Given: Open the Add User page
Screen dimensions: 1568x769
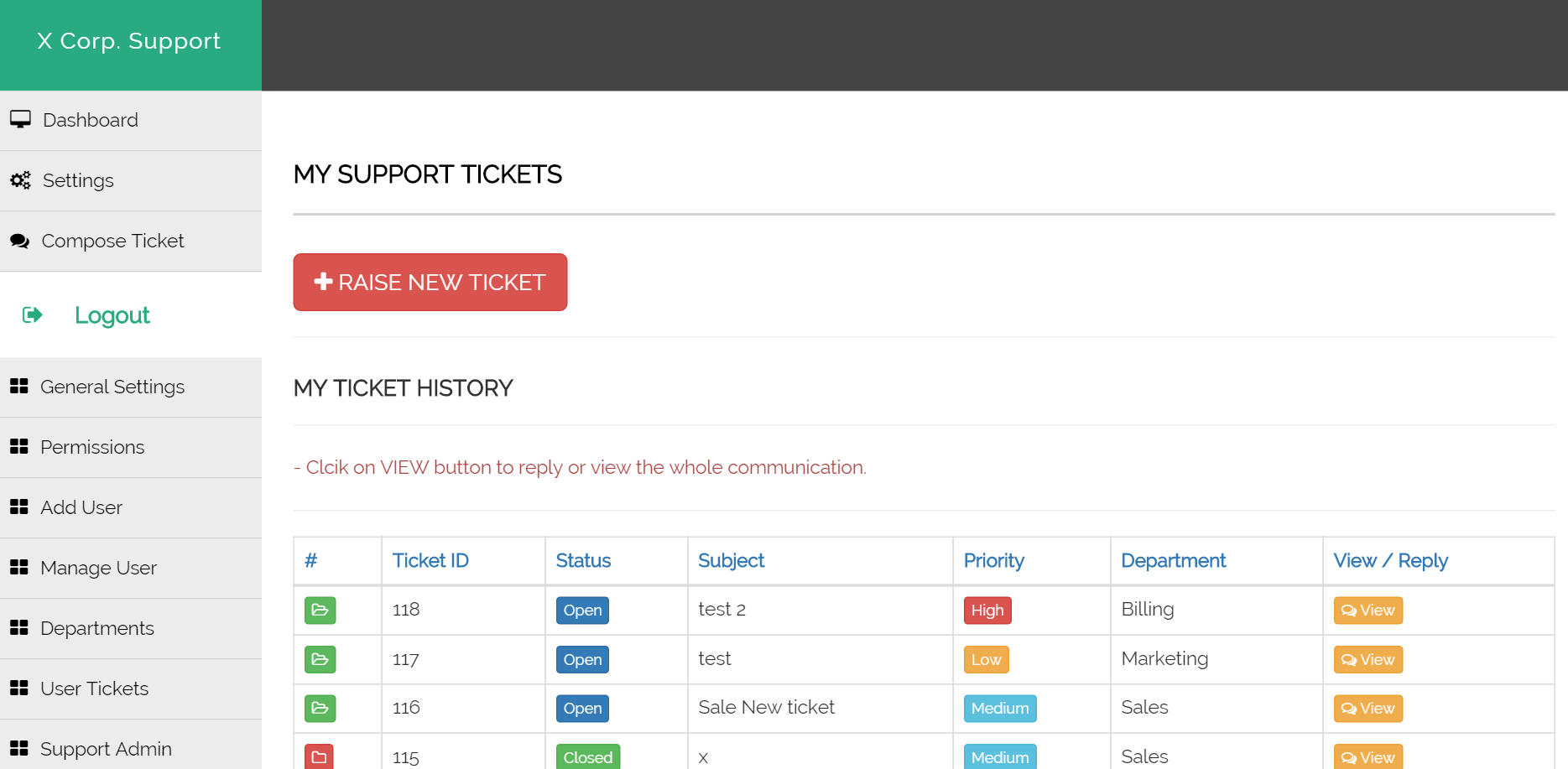Looking at the screenshot, I should coord(131,508).
